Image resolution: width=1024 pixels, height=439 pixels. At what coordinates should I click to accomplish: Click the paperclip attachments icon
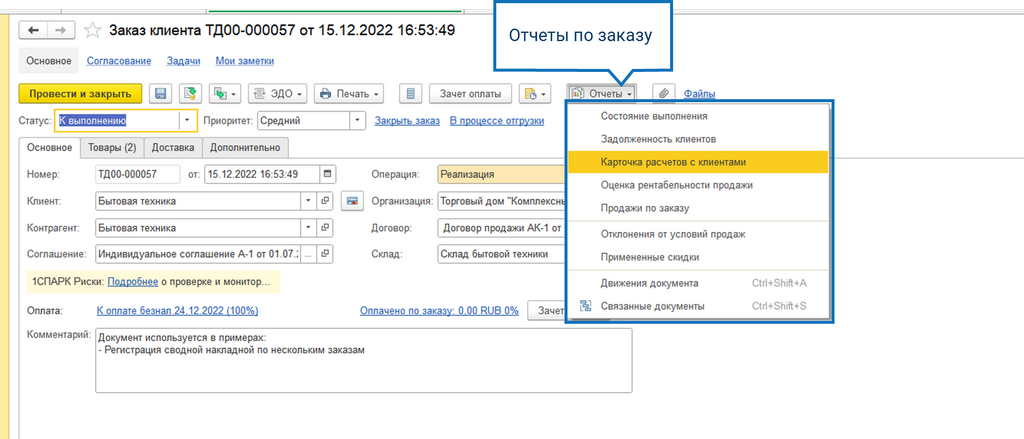pyautogui.click(x=663, y=94)
